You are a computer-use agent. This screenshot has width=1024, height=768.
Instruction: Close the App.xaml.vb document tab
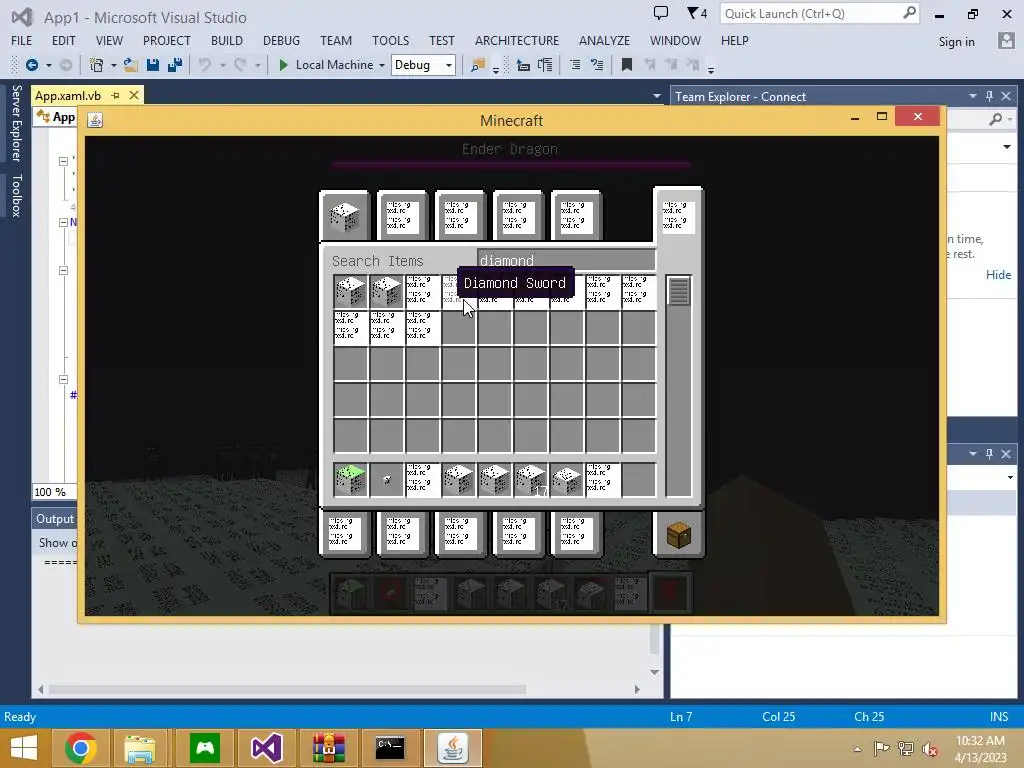(134, 95)
